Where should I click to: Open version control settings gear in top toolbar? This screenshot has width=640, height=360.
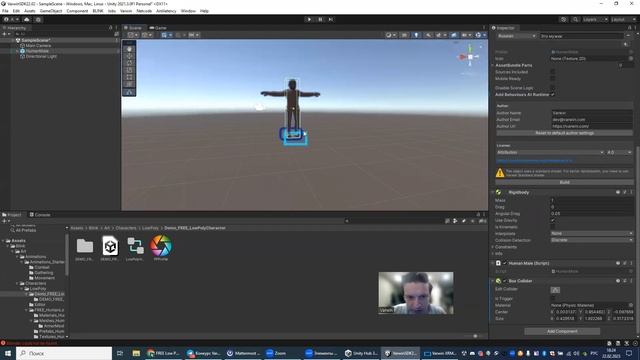click(38, 19)
